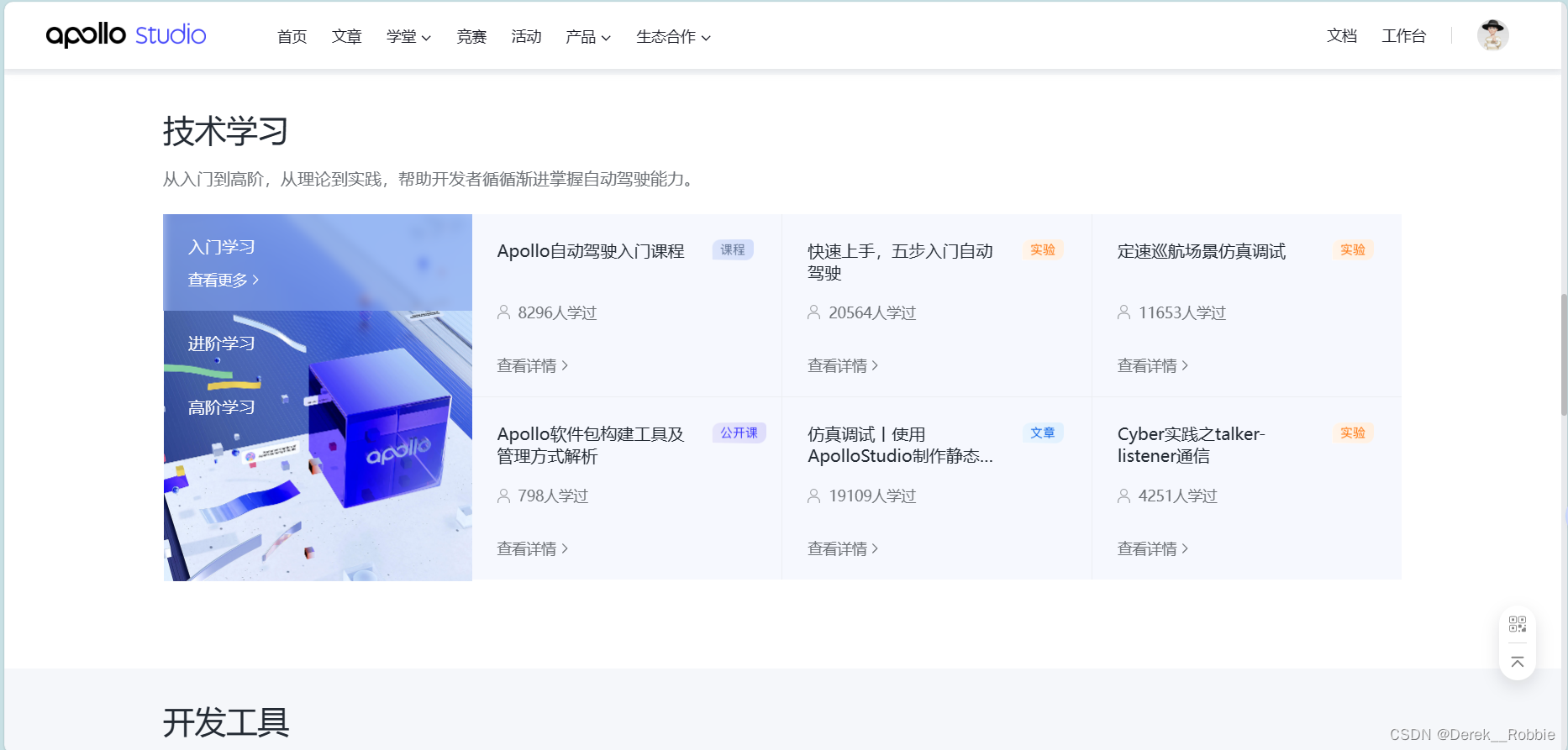Open 首页 in the navigation bar
This screenshot has width=1568, height=750.
(292, 36)
